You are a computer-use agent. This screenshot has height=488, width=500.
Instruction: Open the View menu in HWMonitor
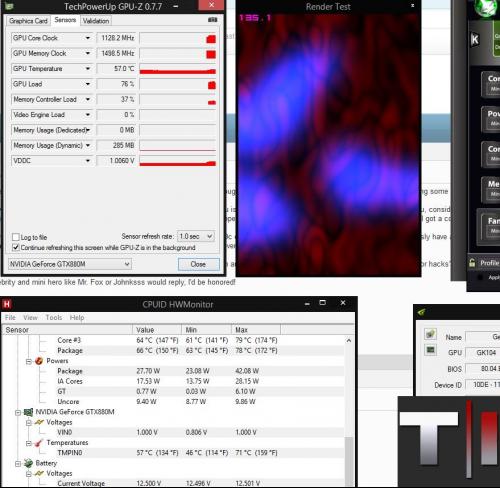(30, 317)
